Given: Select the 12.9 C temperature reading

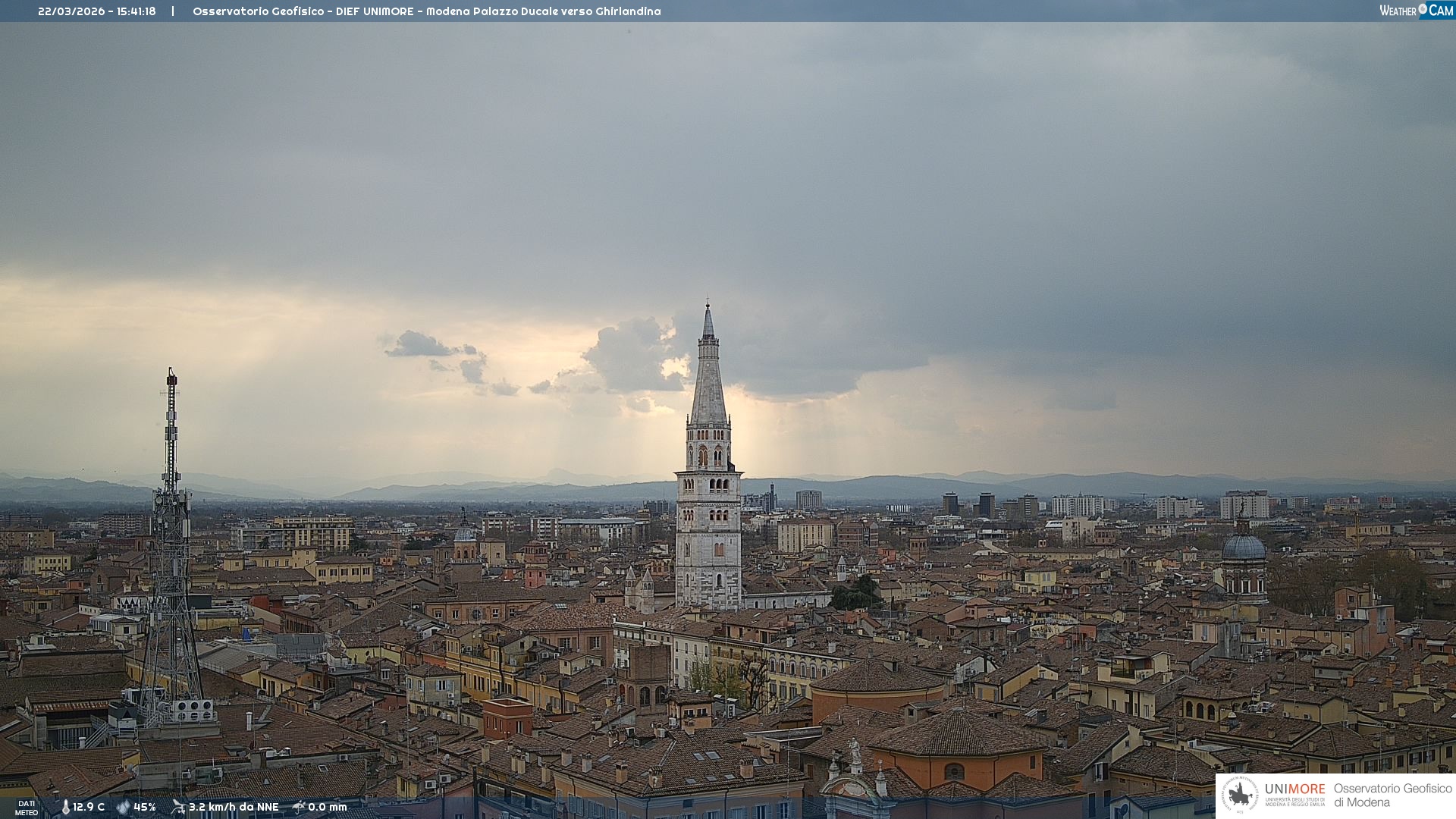Looking at the screenshot, I should pyautogui.click(x=89, y=808).
